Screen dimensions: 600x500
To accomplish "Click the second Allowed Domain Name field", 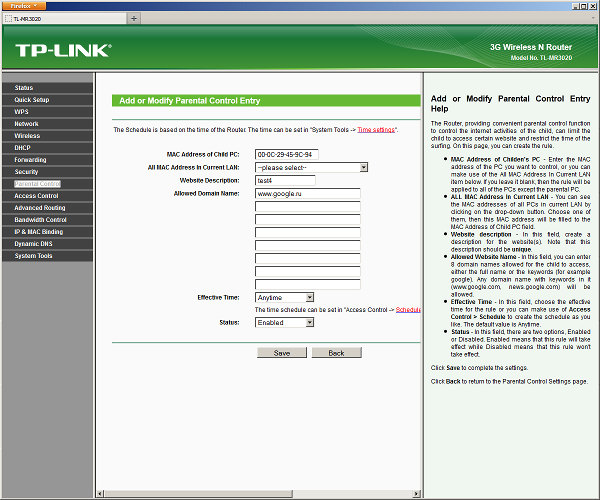I will (x=308, y=207).
